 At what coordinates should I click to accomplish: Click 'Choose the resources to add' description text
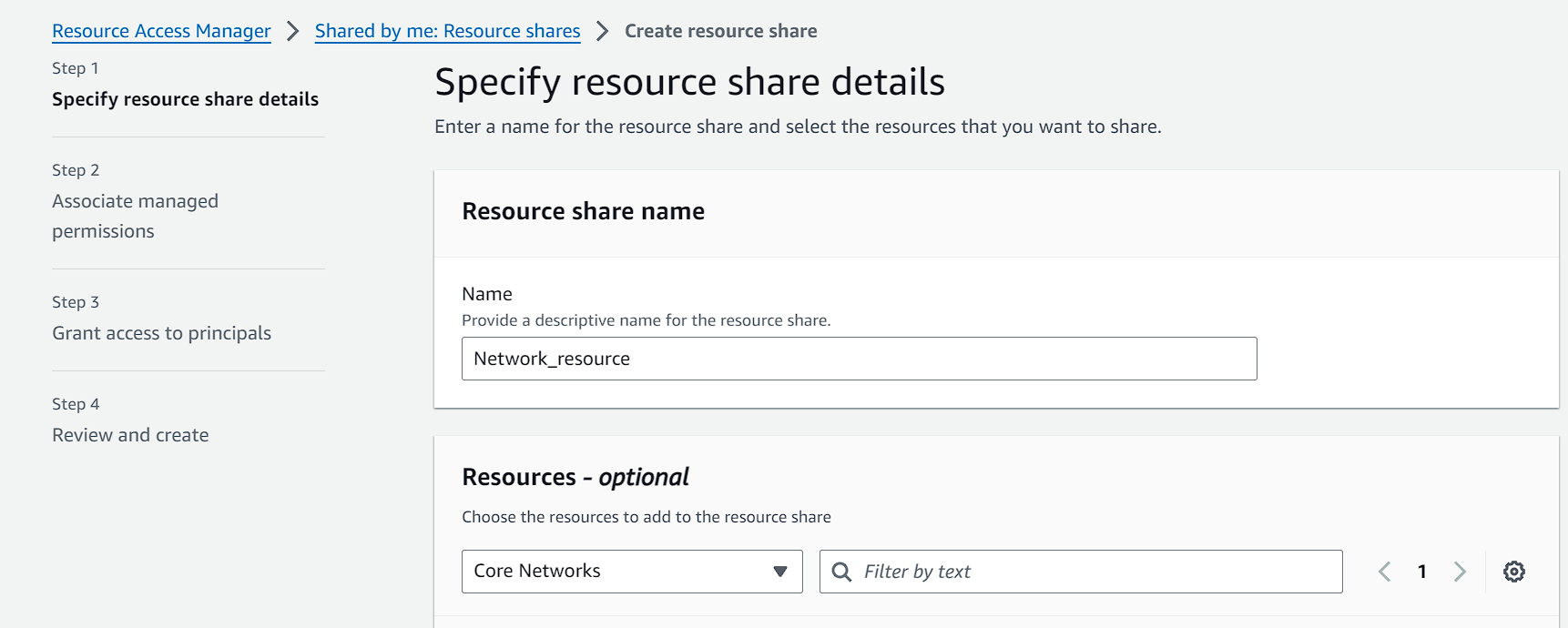pyautogui.click(x=646, y=517)
